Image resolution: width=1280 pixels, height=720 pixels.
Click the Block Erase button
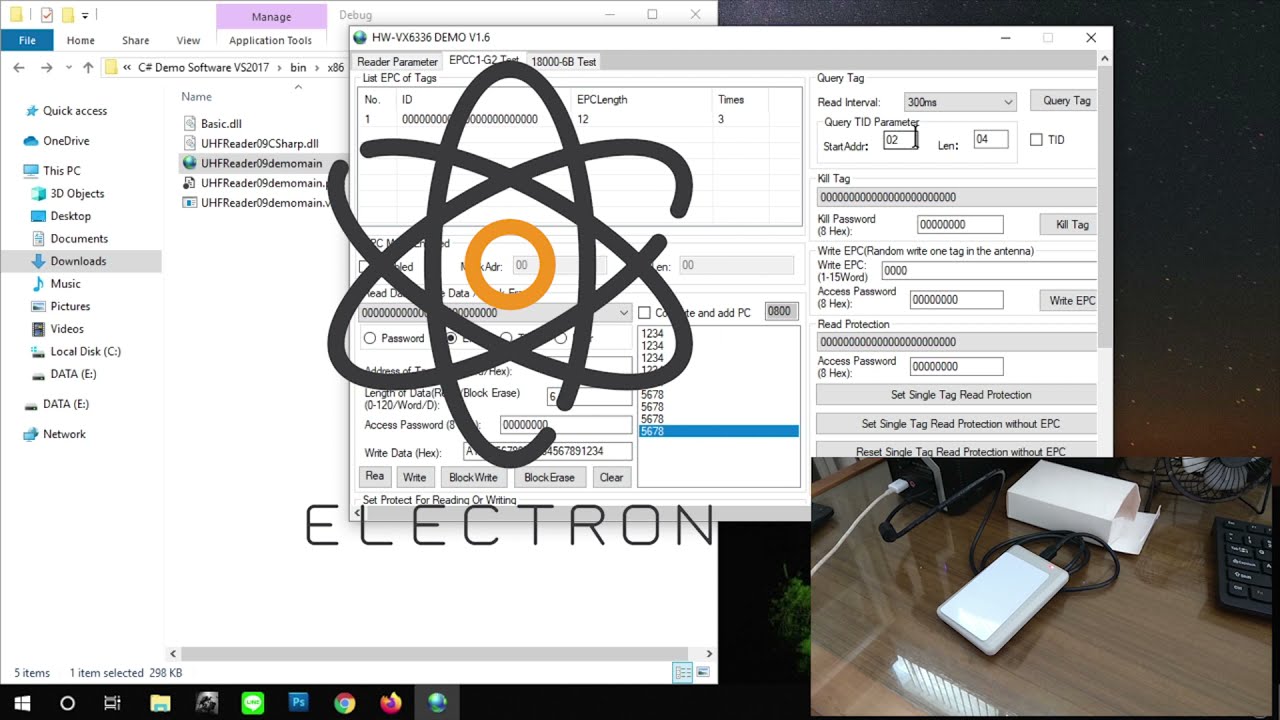point(549,477)
